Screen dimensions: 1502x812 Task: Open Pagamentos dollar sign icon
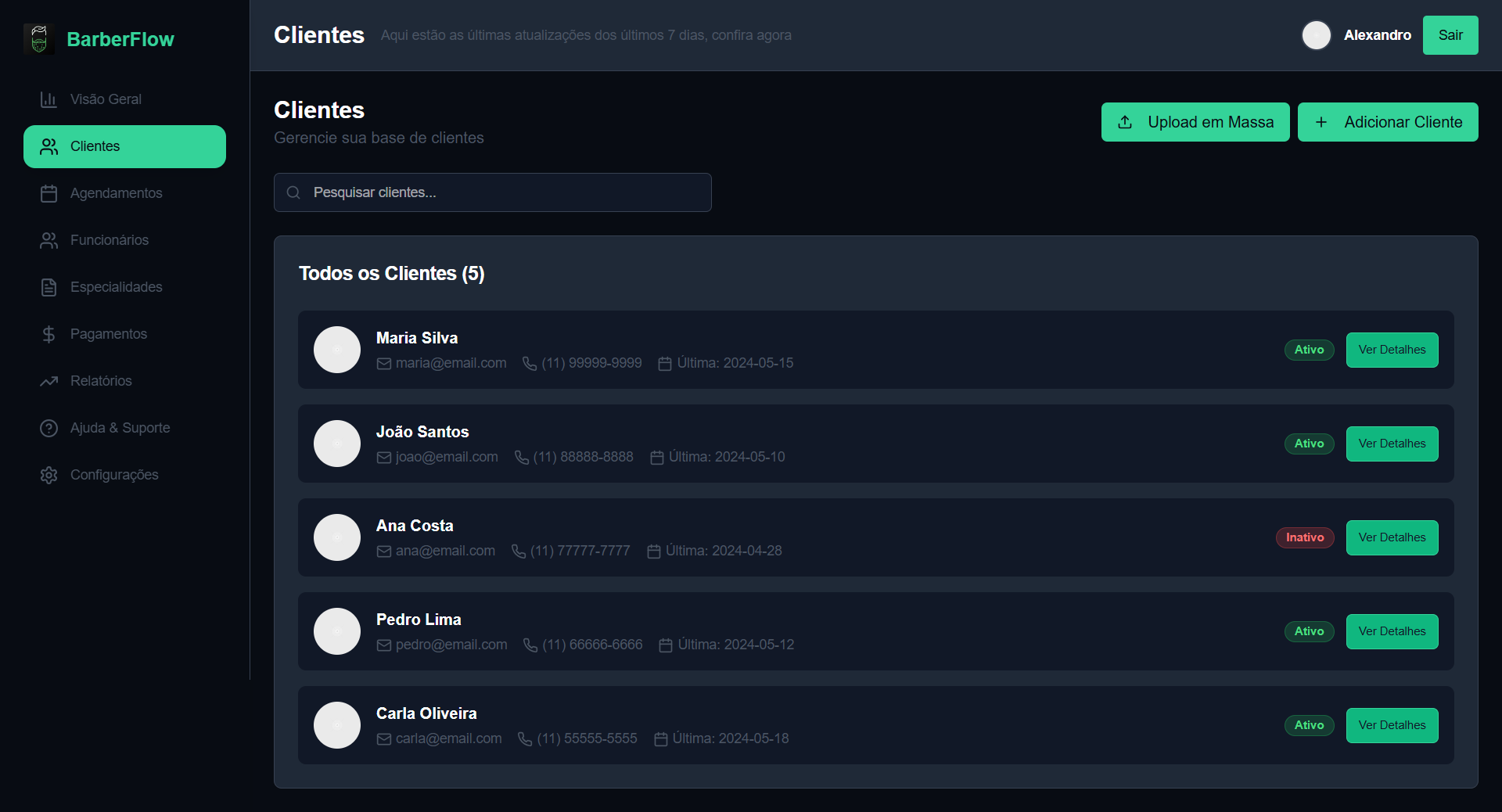click(49, 334)
